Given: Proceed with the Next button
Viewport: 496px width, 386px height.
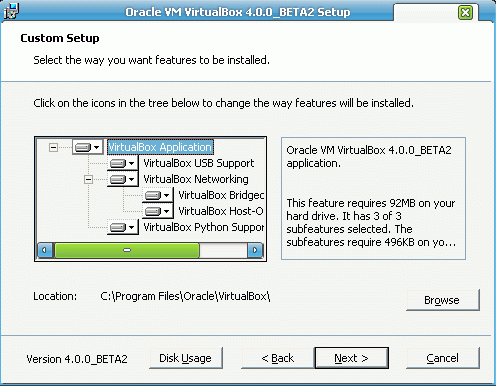Looking at the screenshot, I should (x=352, y=358).
